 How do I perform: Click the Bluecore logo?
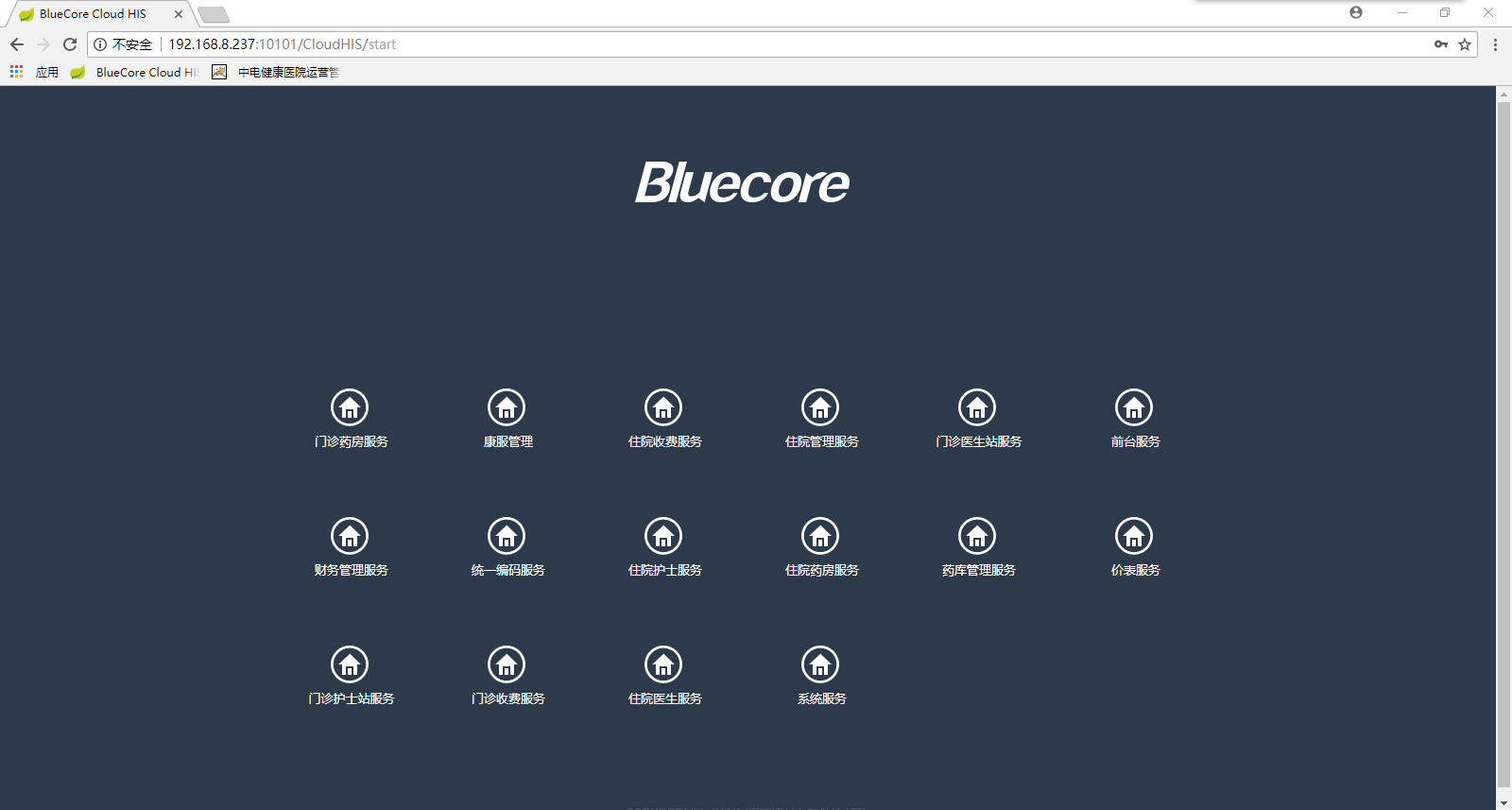(x=743, y=182)
